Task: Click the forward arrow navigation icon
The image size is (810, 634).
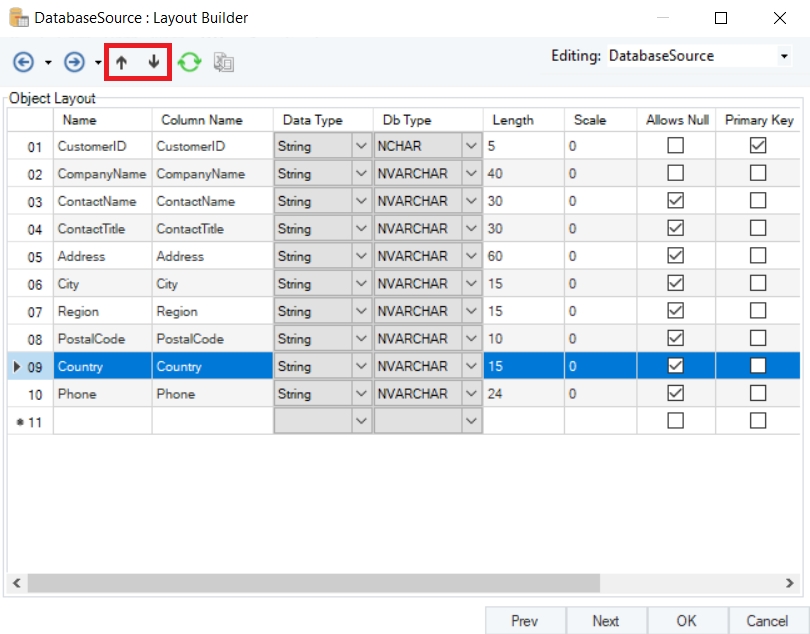Action: coord(74,62)
